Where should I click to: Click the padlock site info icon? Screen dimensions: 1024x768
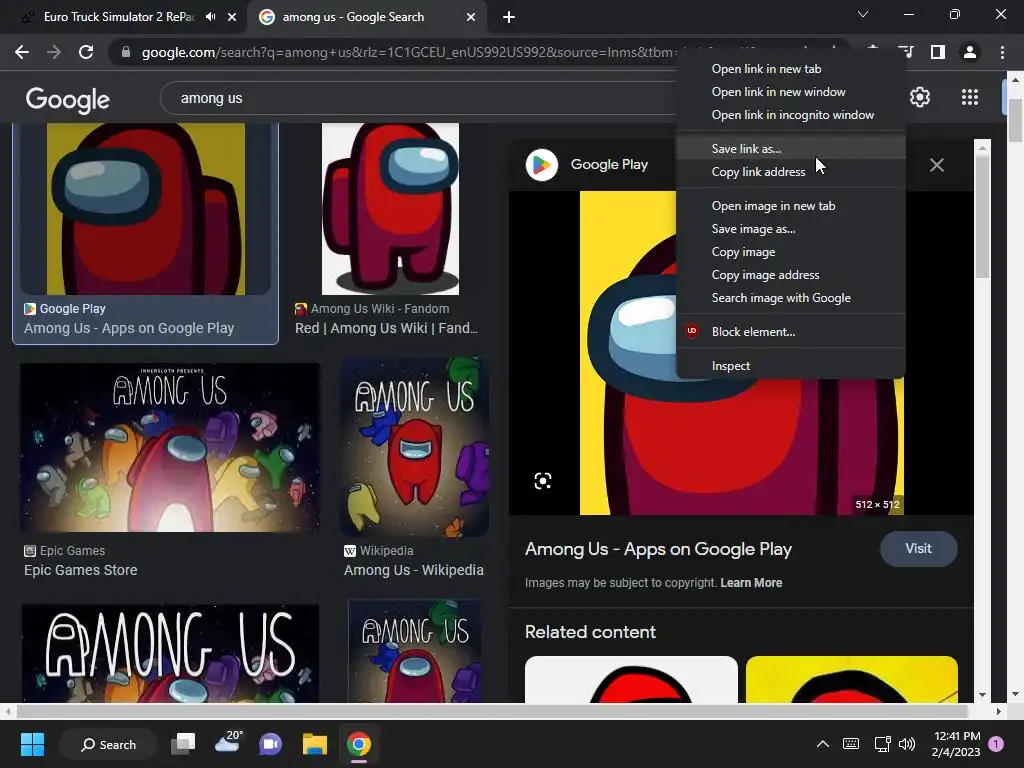(126, 52)
